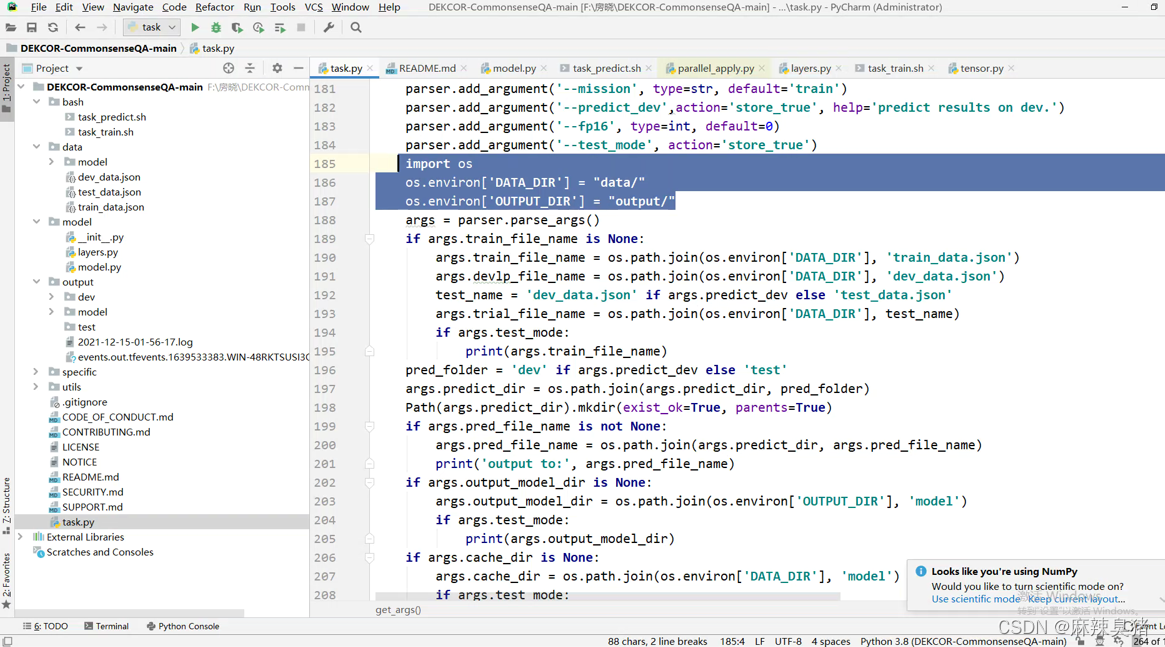The height and width of the screenshot is (647, 1165).
Task: Open the Python Console tool window
Action: (183, 626)
